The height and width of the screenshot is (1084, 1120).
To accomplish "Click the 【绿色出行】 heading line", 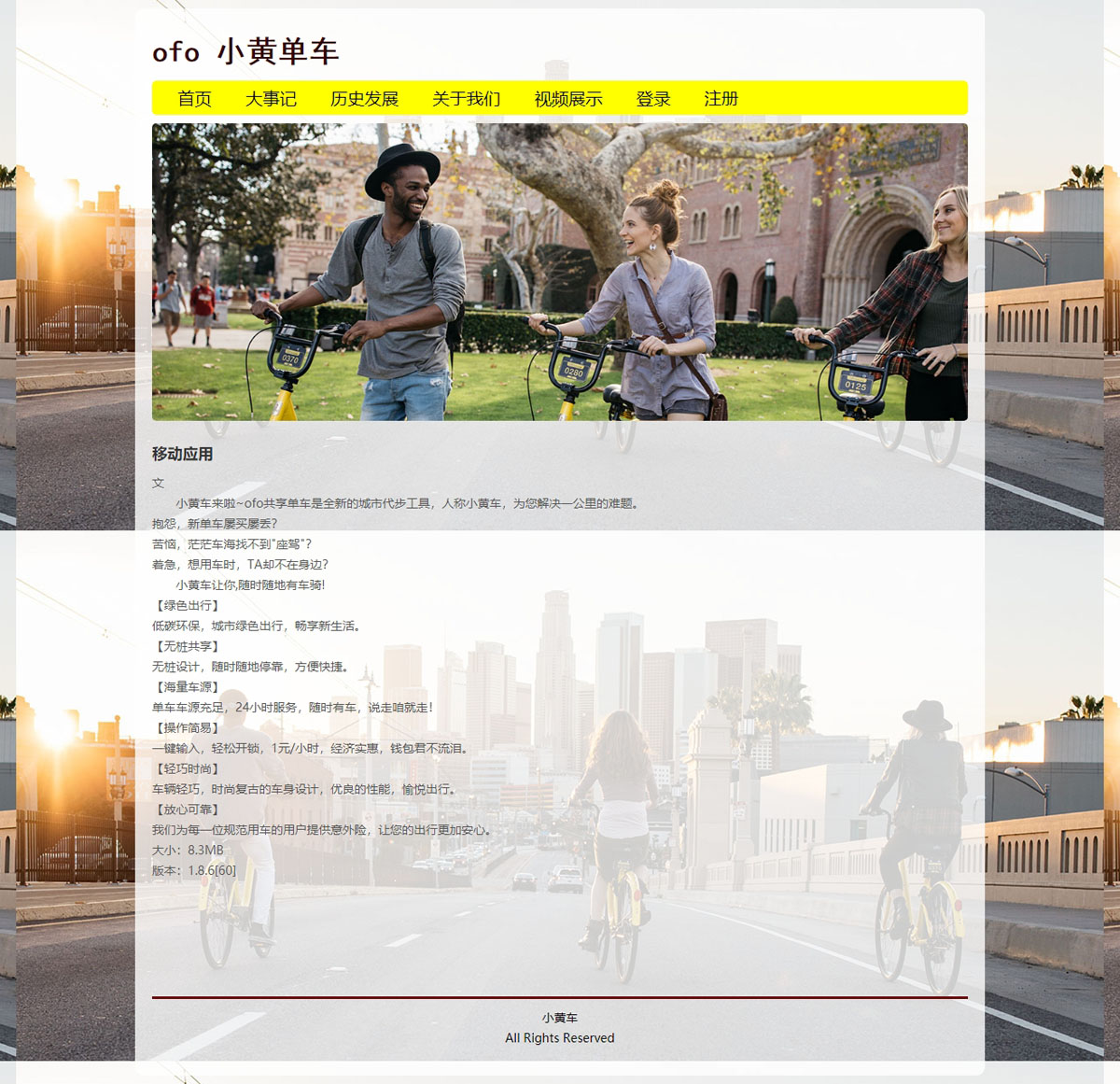I will click(x=188, y=605).
